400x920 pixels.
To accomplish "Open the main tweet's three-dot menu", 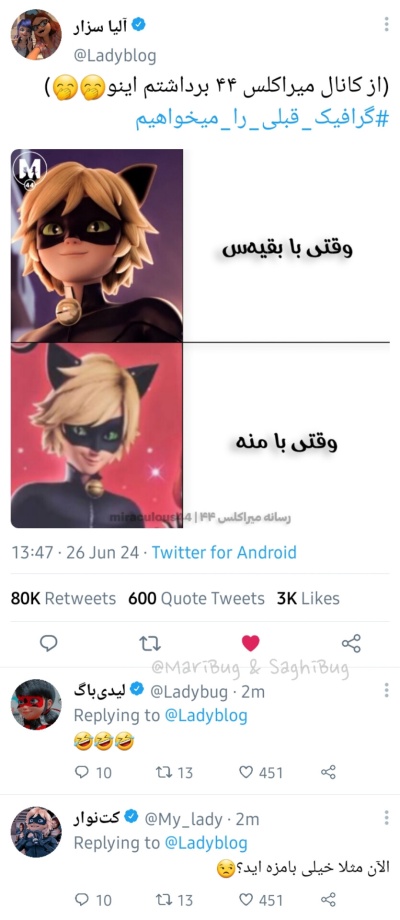I will point(386,24).
